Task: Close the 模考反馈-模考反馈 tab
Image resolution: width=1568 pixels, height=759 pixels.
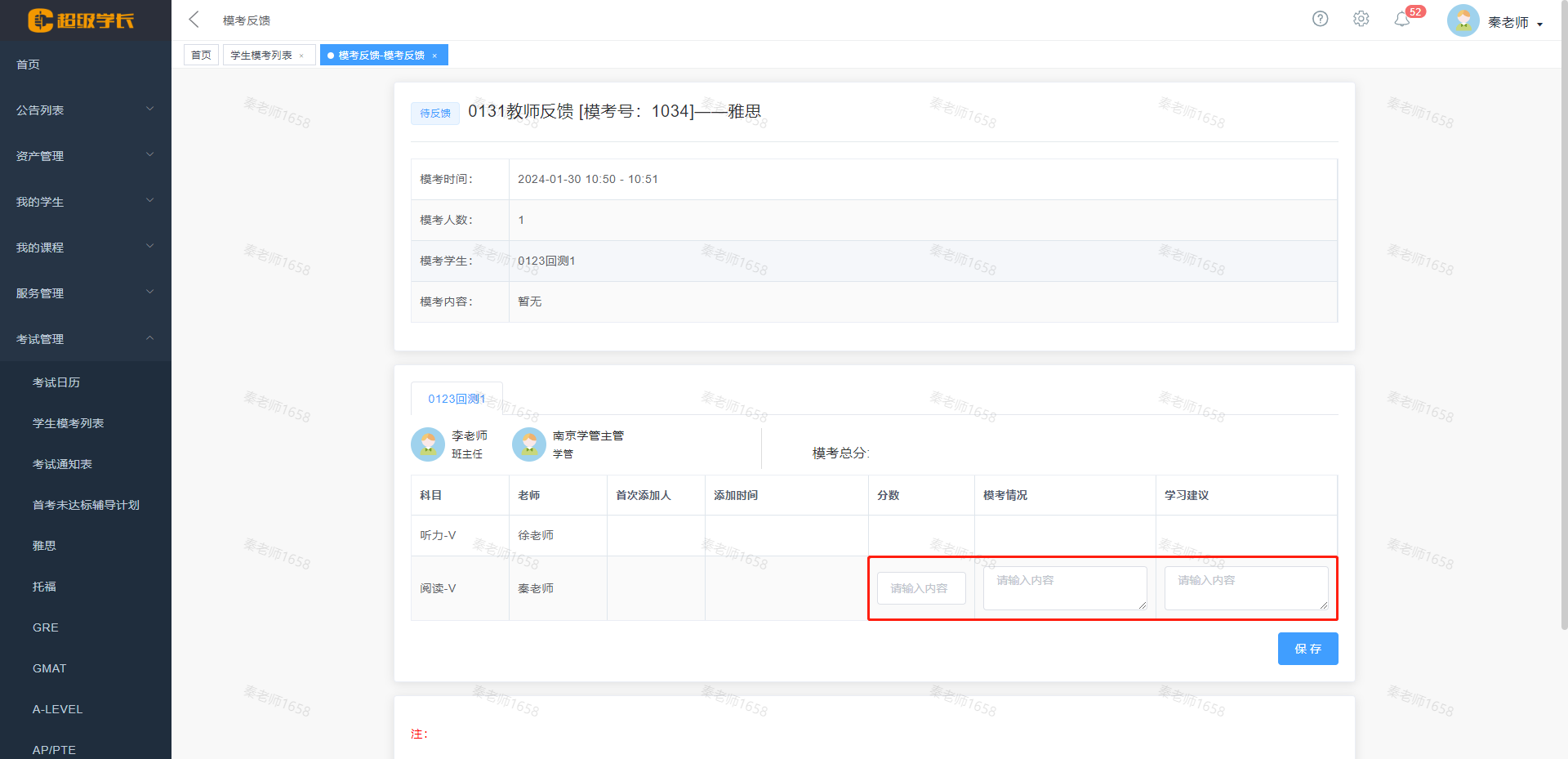Action: click(434, 56)
